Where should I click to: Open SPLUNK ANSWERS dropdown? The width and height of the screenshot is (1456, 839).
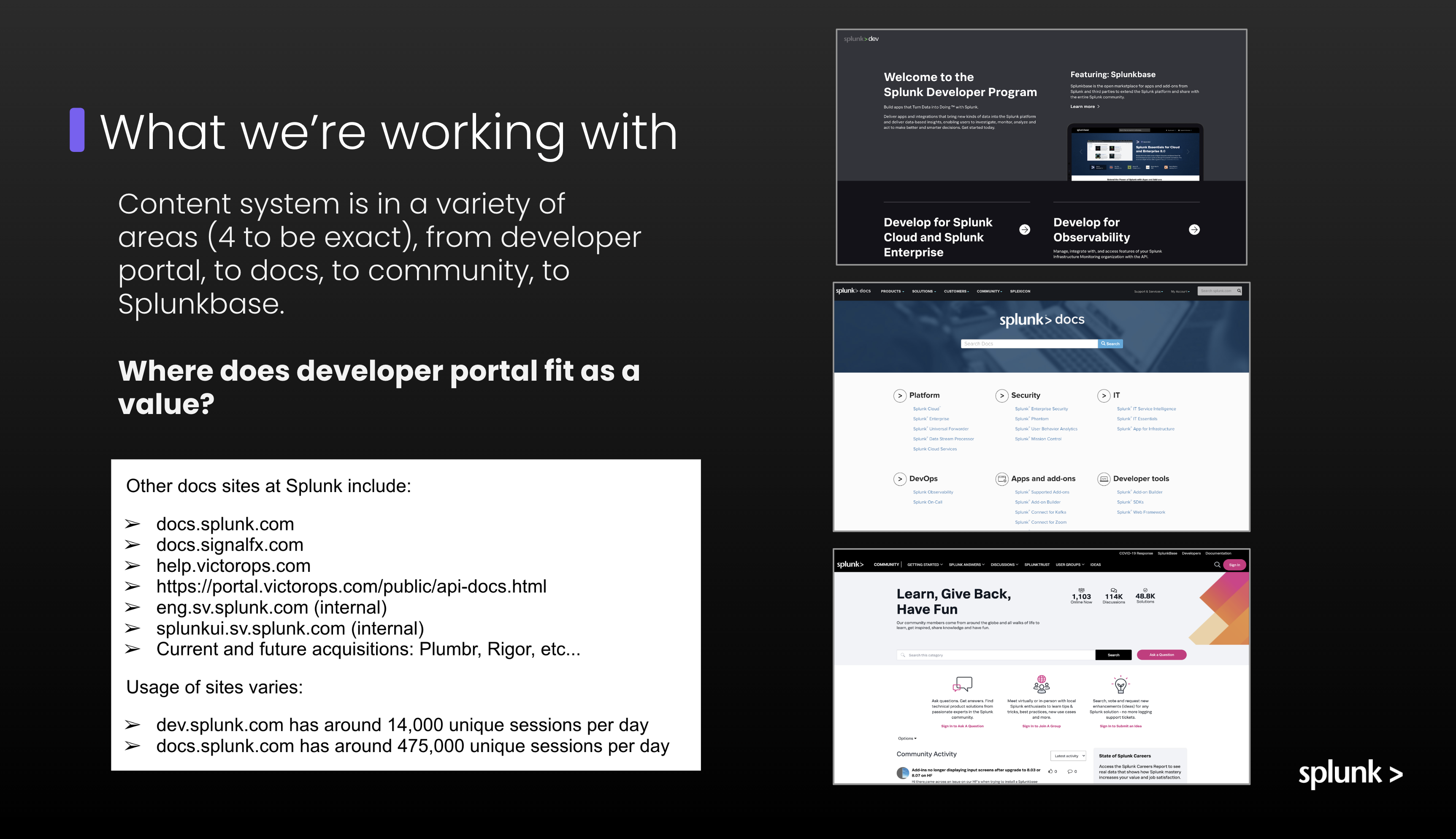click(966, 565)
